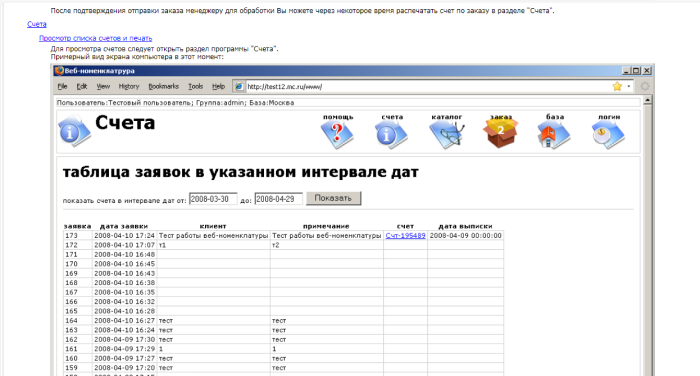Click the т2 note cell
Screen dimensions: 700x376
click(326, 245)
